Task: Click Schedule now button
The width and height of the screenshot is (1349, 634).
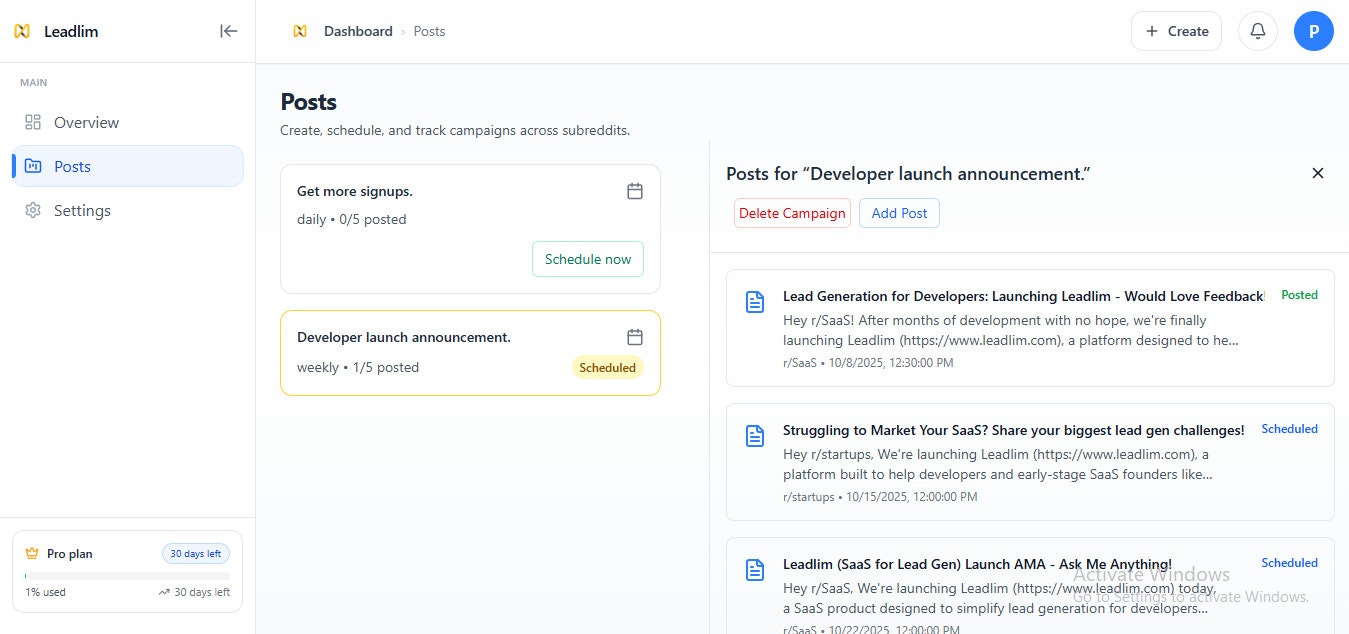Action: (588, 259)
